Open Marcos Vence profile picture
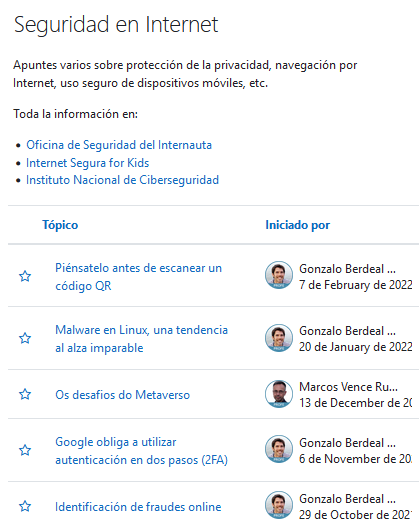This screenshot has height=529, width=419. (x=279, y=394)
